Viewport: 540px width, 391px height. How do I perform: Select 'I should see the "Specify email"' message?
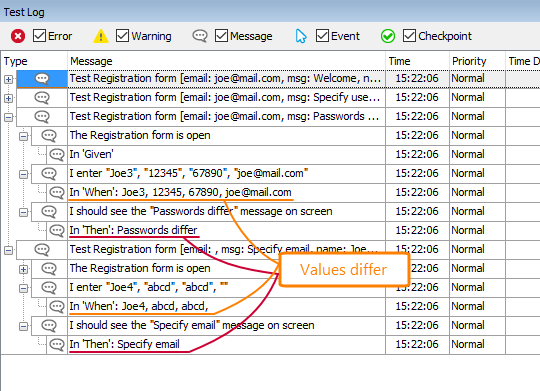click(x=192, y=325)
